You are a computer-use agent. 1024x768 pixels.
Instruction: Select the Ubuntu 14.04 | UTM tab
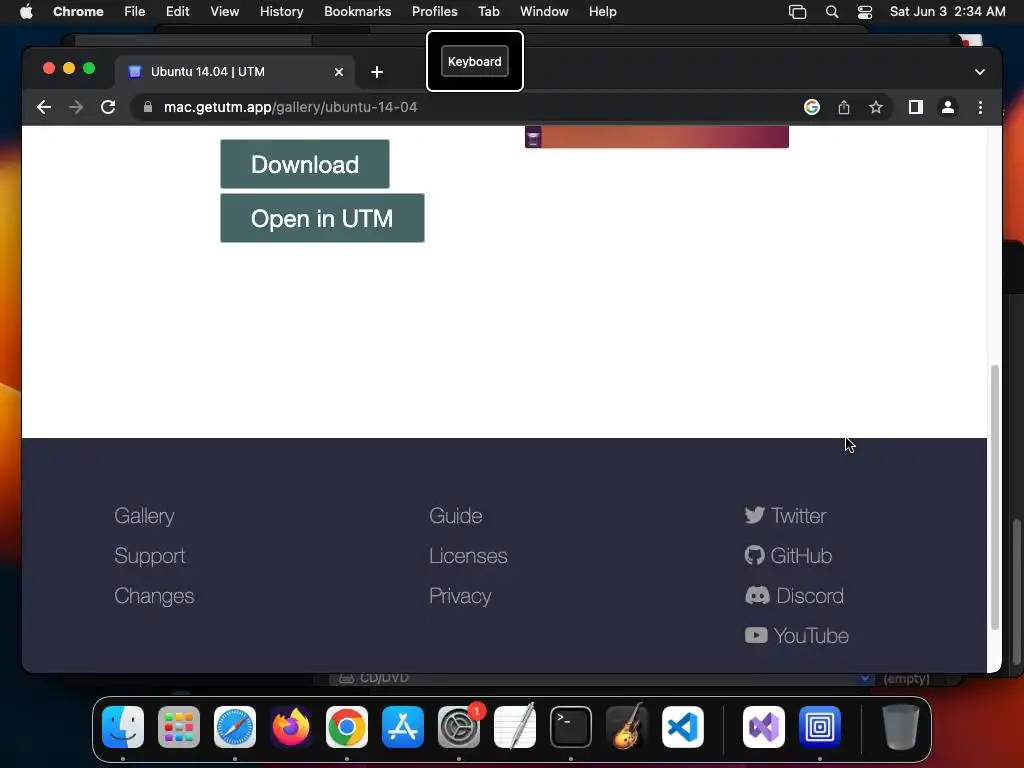point(235,72)
